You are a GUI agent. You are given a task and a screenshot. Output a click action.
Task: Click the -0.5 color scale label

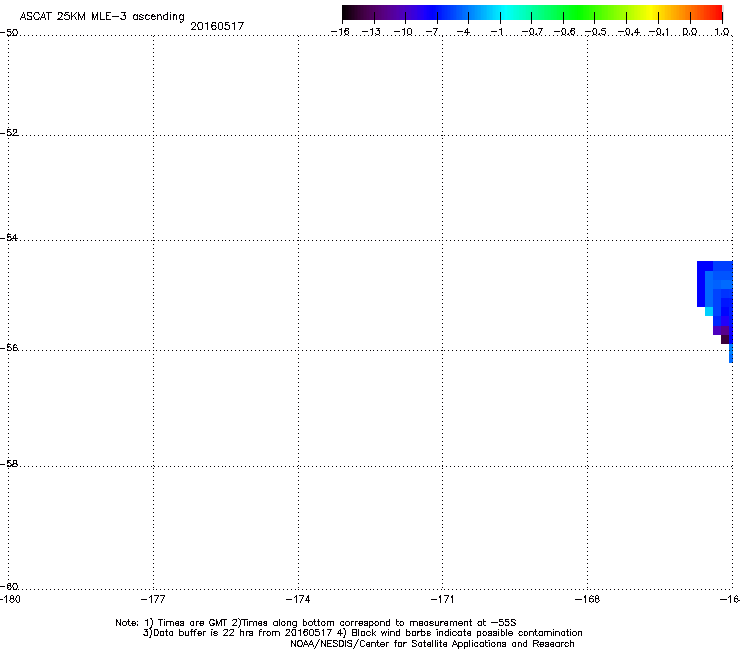tap(596, 32)
